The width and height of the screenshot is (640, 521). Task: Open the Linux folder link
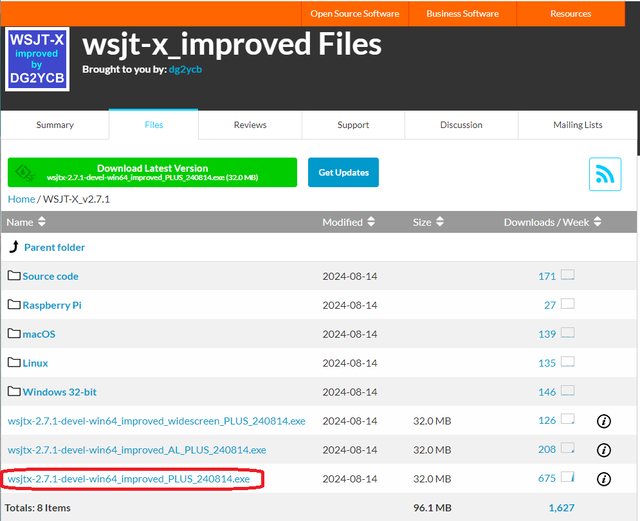[x=35, y=363]
